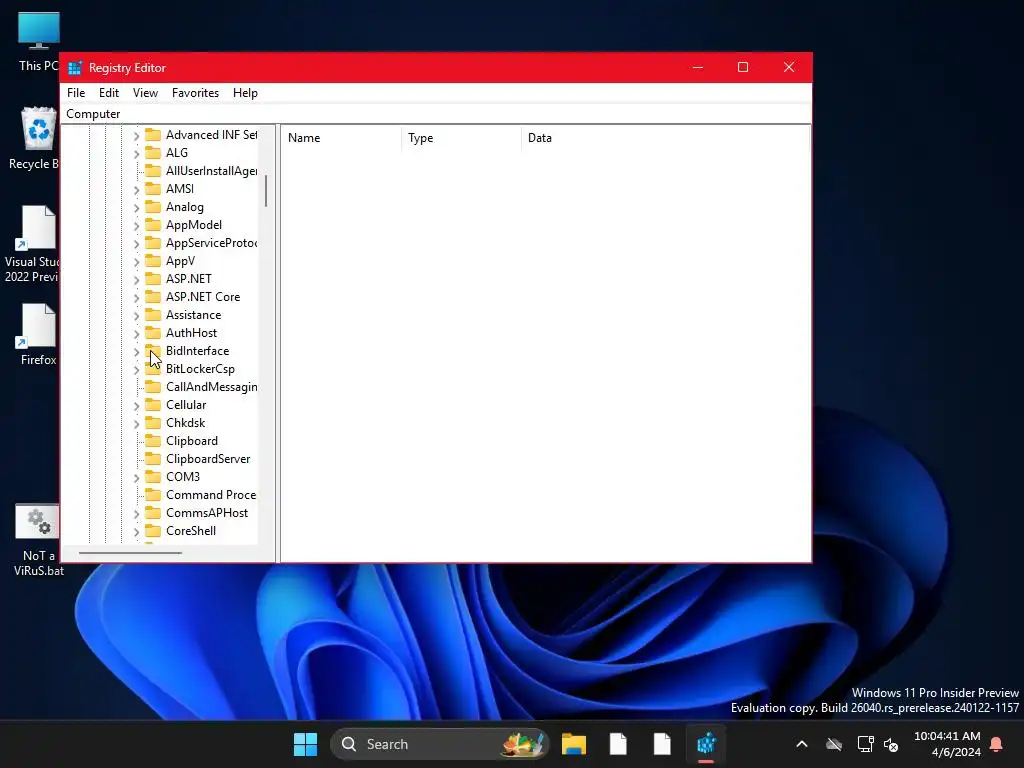Expand the CoreShell key

tap(136, 532)
